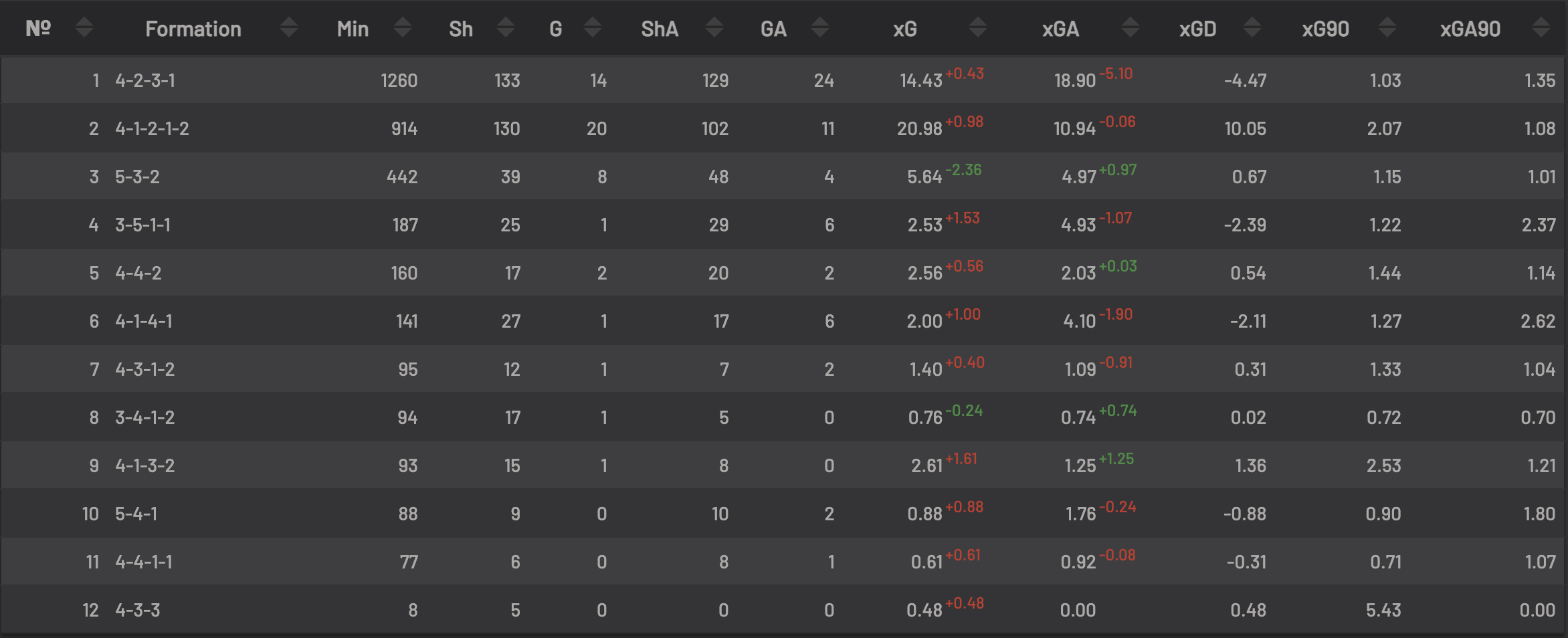Sort by xGA90 arrow icon

(x=1541, y=28)
